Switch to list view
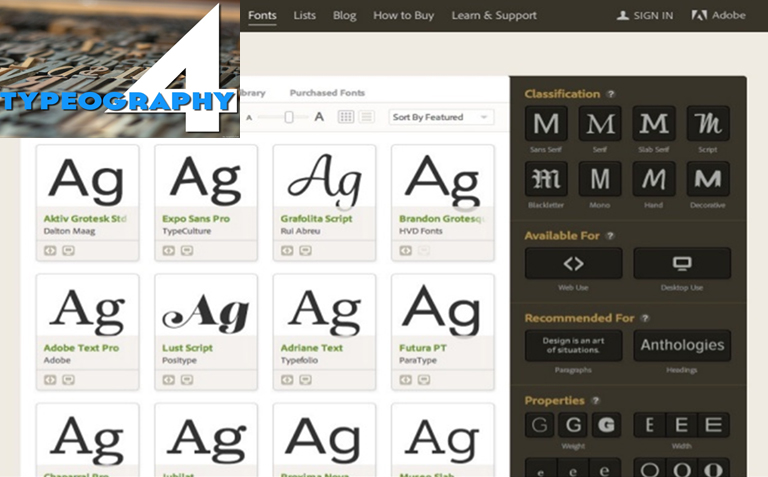 [366, 117]
